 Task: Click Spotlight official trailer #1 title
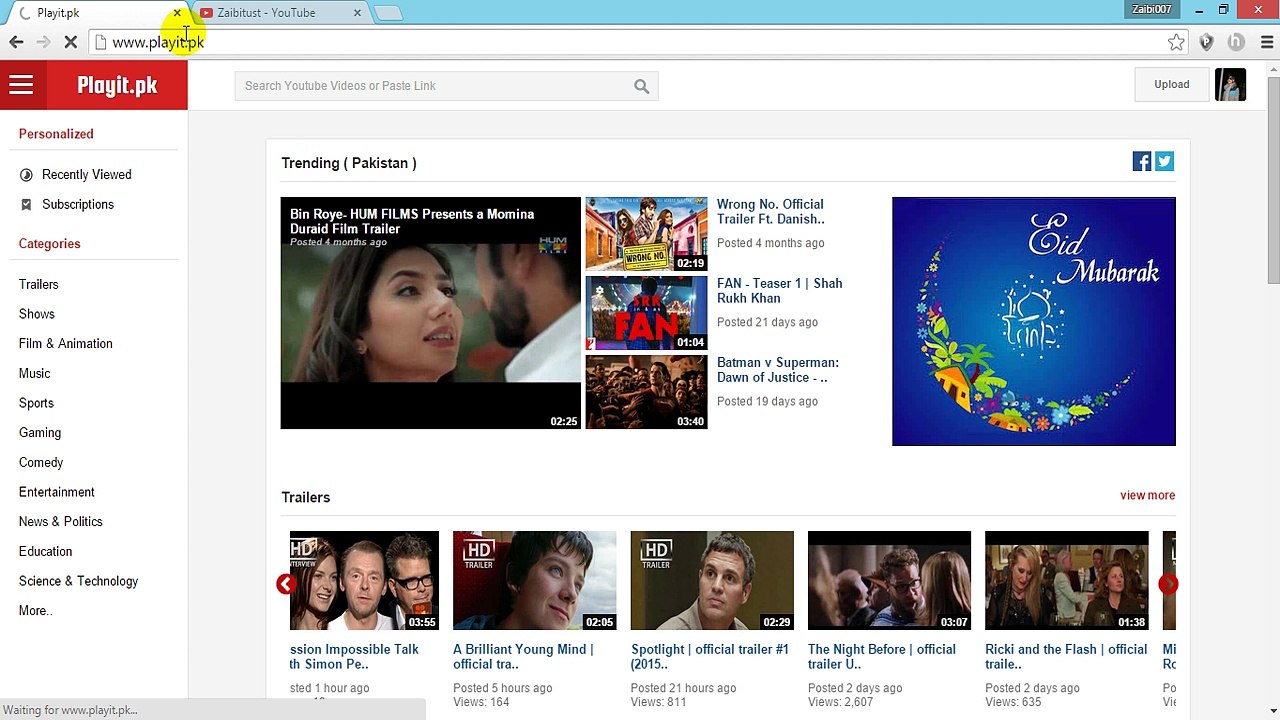pyautogui.click(x=710, y=657)
